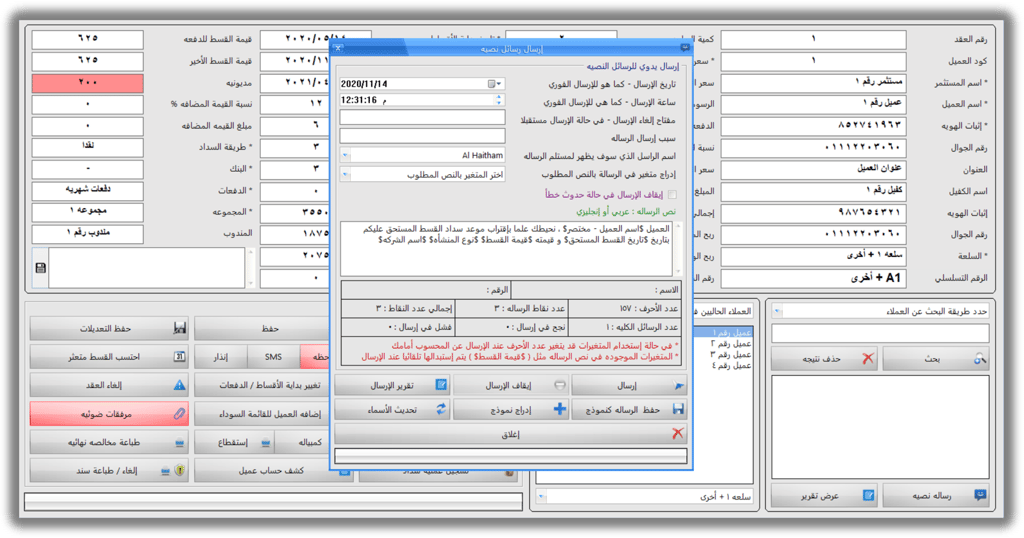Viewport: 1024px width, 538px height.
Task: Click the إغلاق close button
Action: click(511, 434)
